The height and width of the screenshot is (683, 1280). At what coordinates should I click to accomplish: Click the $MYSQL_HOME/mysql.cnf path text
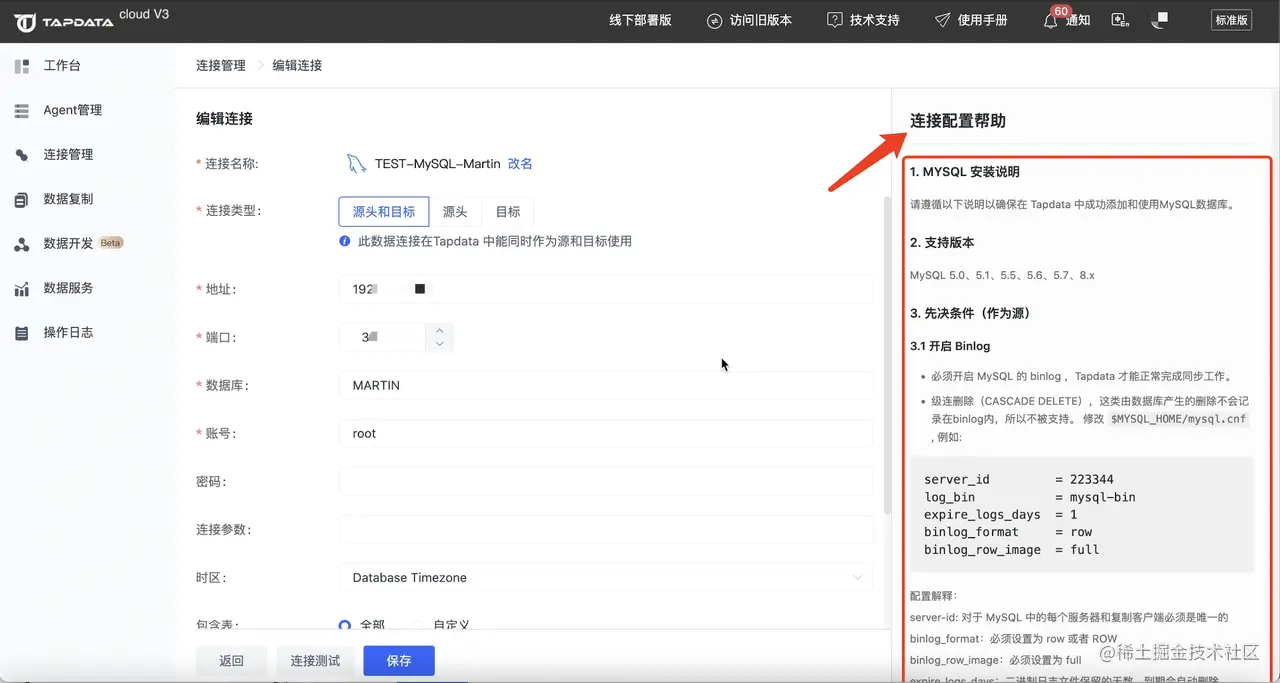pyautogui.click(x=1179, y=419)
